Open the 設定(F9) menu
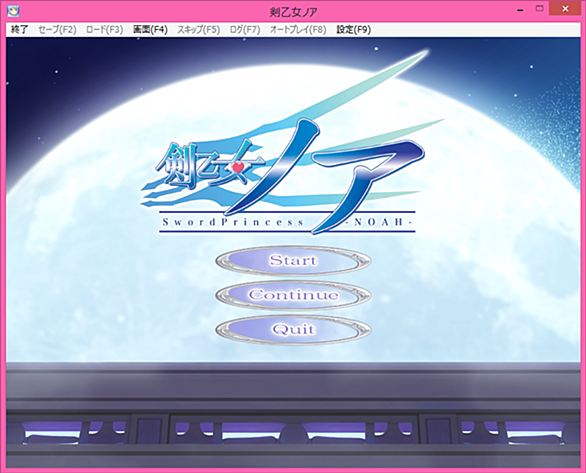The height and width of the screenshot is (473, 586). 353,30
